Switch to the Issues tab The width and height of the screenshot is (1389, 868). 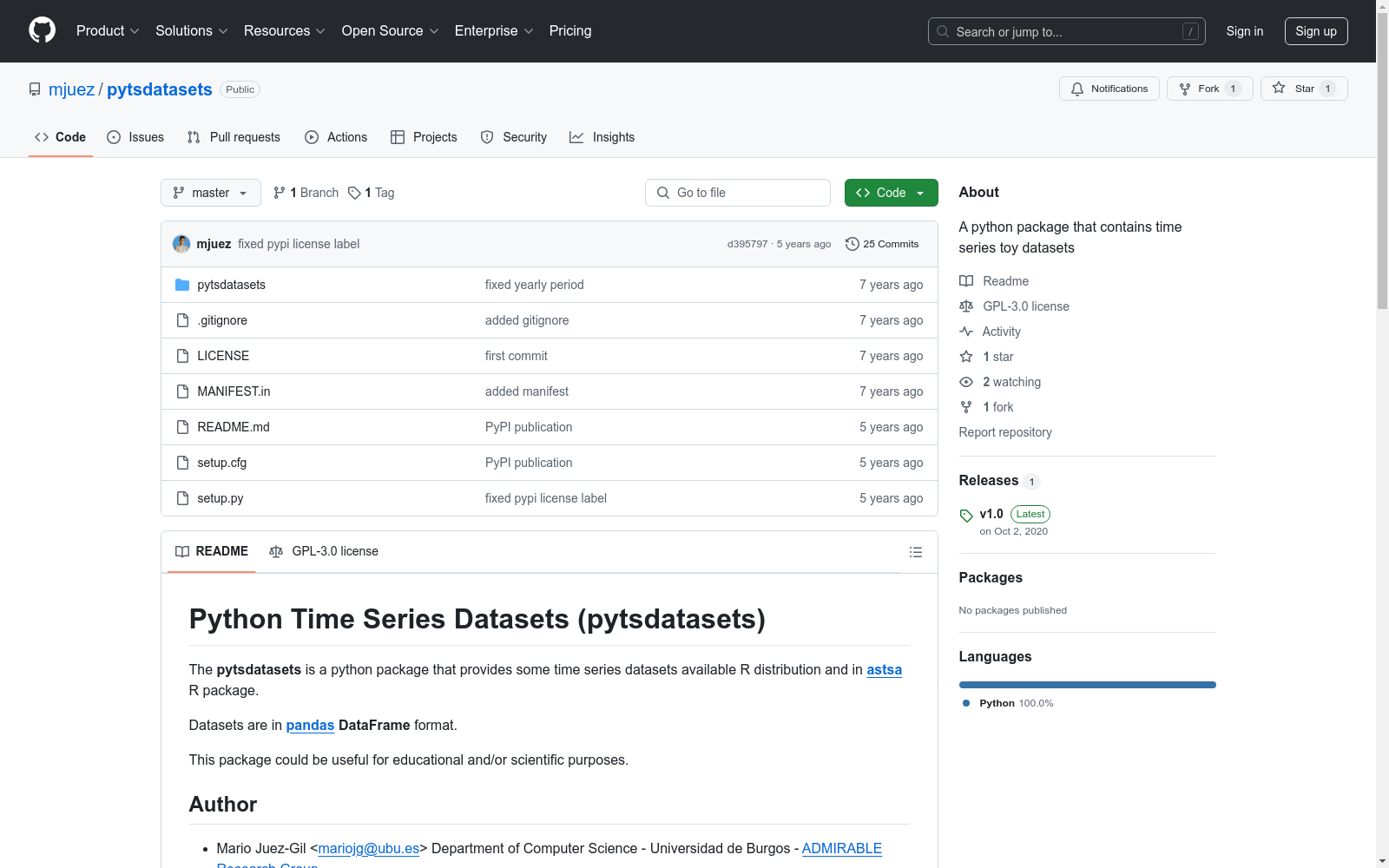135,137
